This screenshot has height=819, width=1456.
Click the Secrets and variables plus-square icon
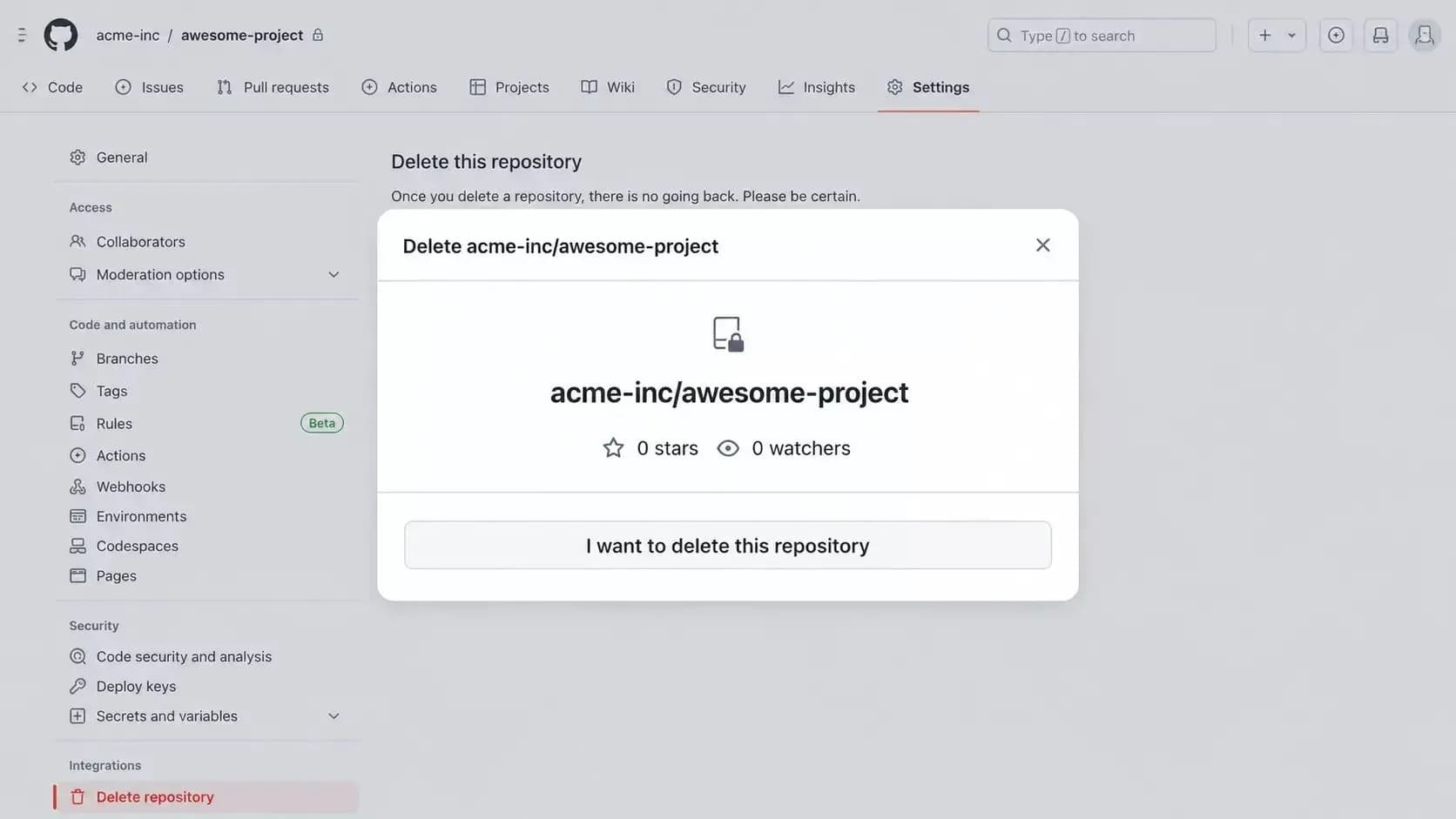coord(78,716)
